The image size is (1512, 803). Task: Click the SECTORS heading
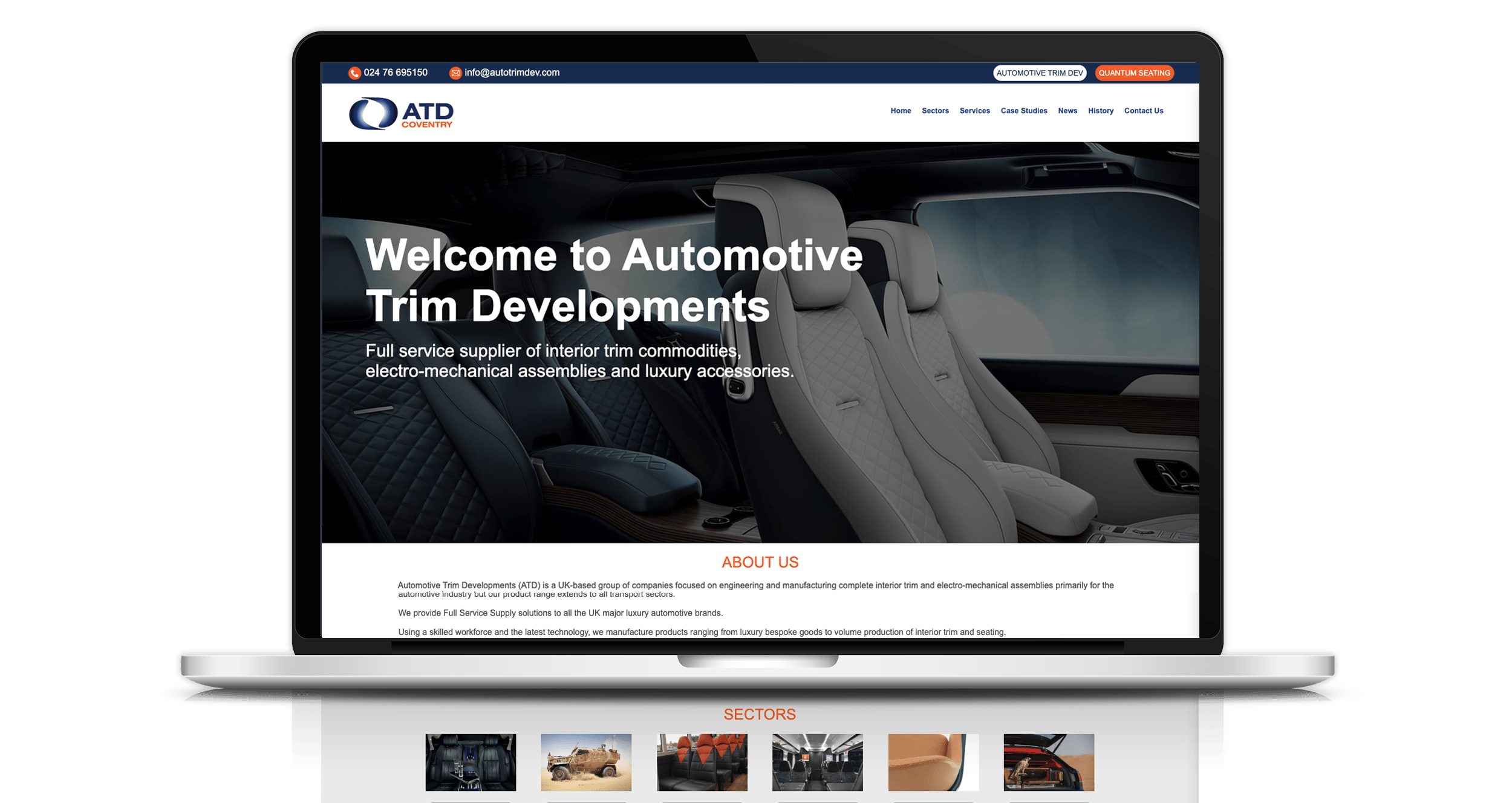coord(760,714)
